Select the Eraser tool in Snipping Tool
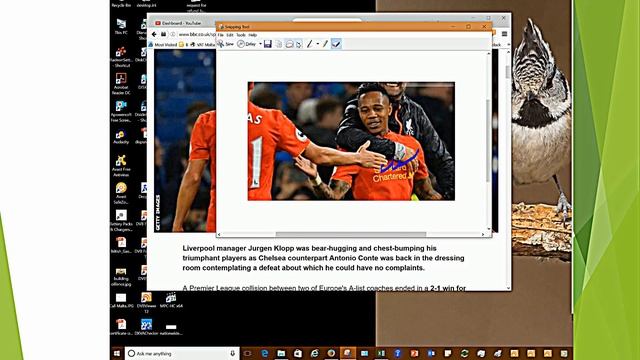 (336, 44)
